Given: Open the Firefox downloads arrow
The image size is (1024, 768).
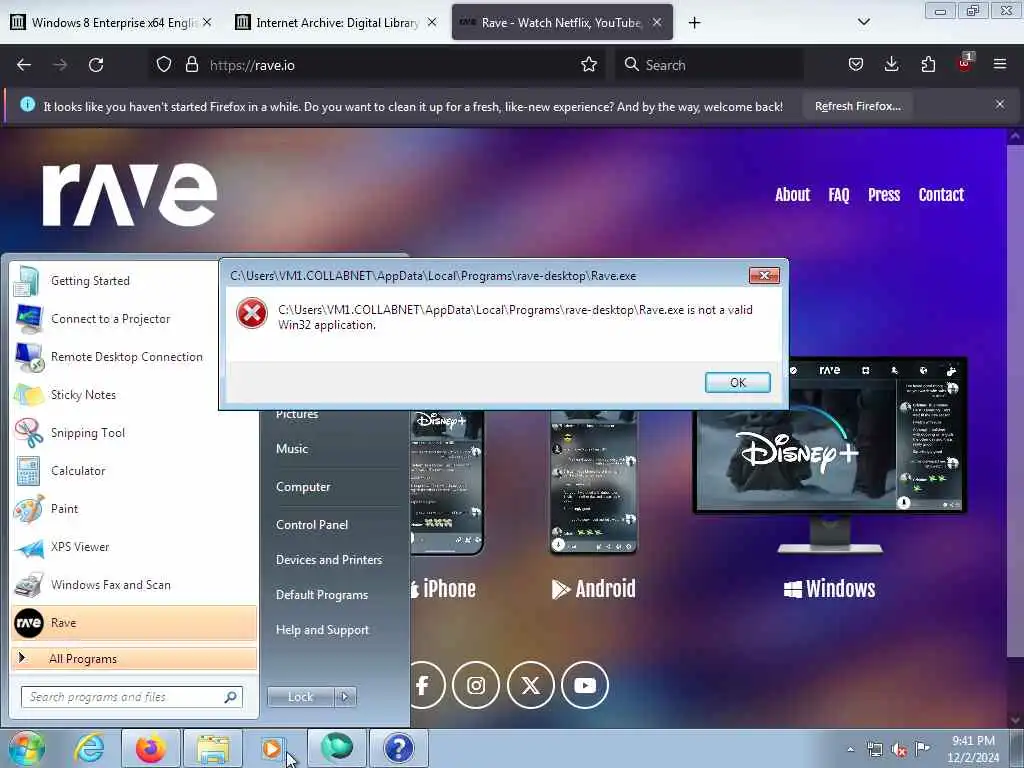Looking at the screenshot, I should pos(891,64).
